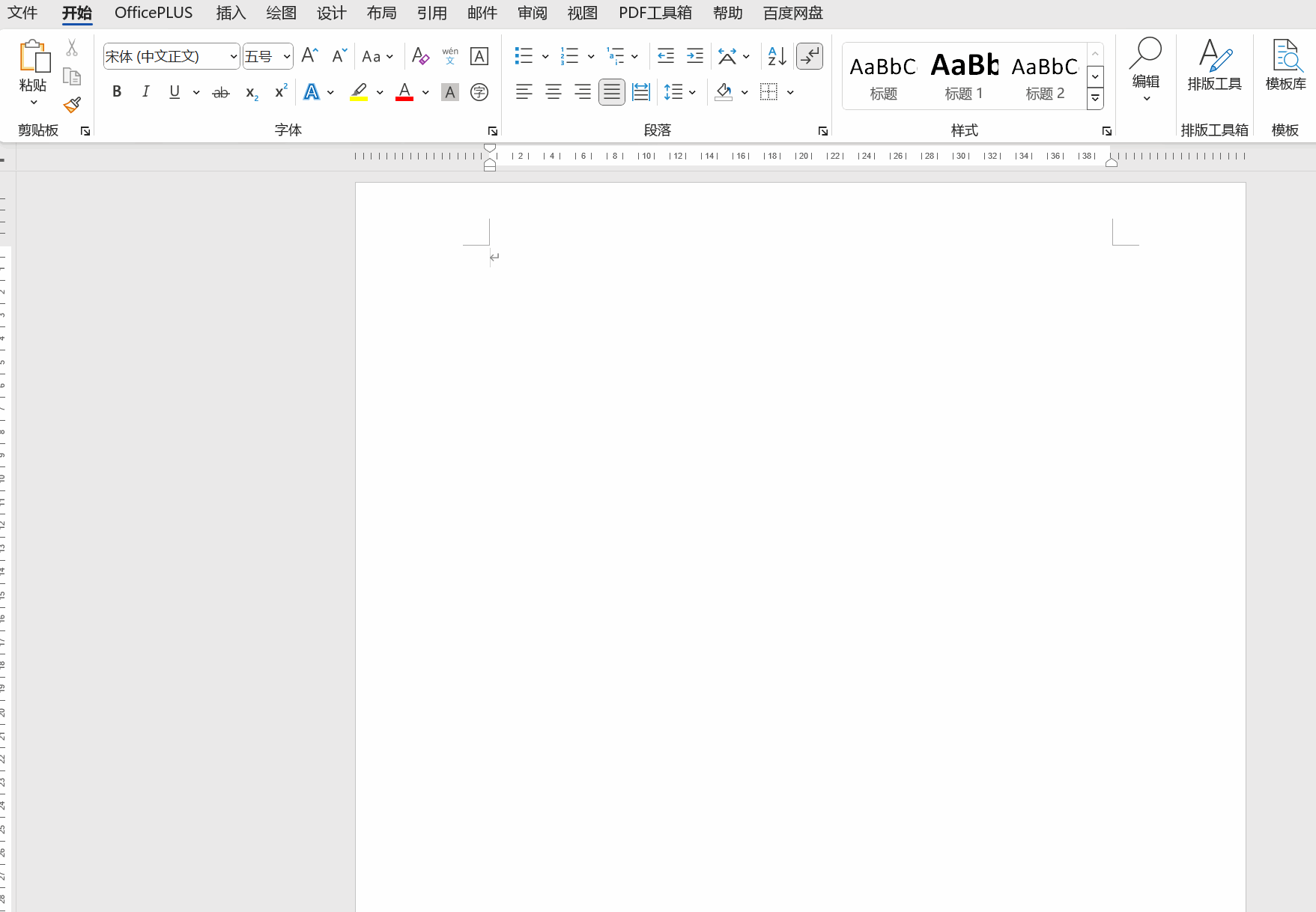Apply the red font color swatch

(404, 92)
